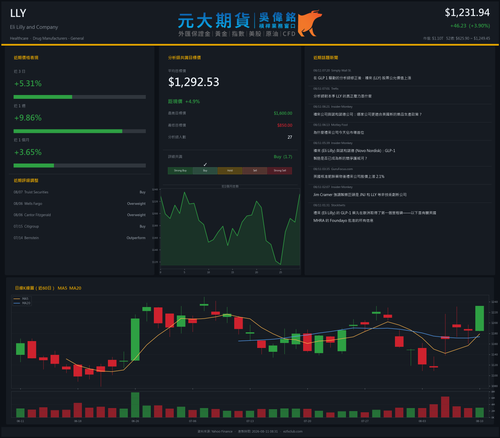Screen dimensions: 500x438
Task: Click the candlestick chart title with MA5 MA20
Action: tap(48, 288)
